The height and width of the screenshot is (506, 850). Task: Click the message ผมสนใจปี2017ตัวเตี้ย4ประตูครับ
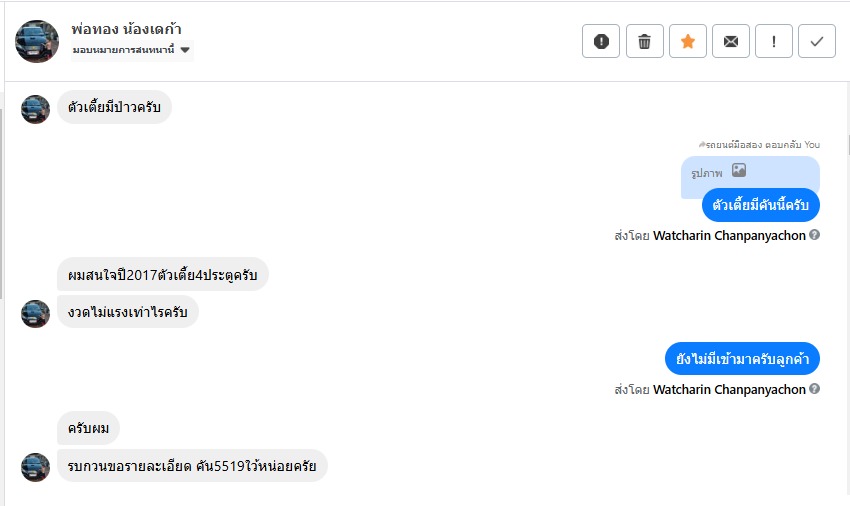tap(162, 274)
